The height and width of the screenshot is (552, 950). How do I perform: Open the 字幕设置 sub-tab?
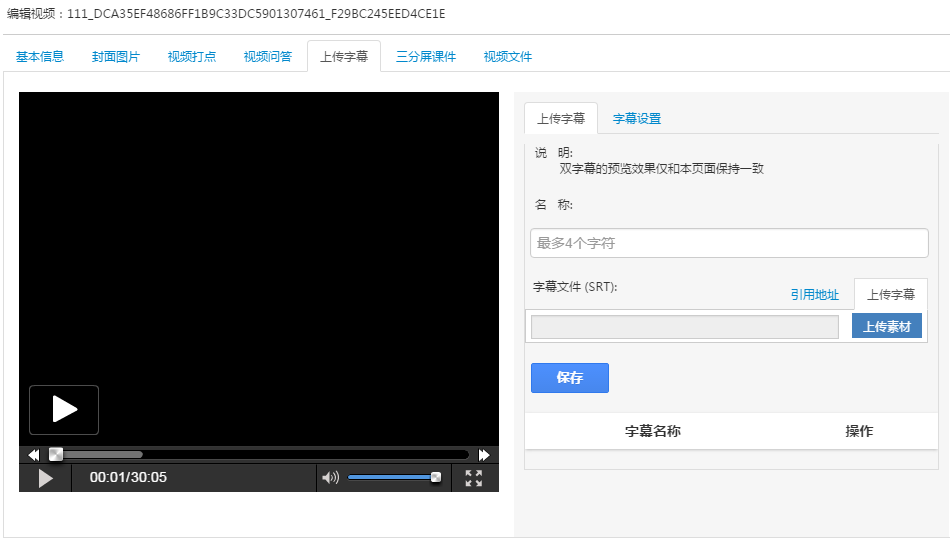coord(637,118)
